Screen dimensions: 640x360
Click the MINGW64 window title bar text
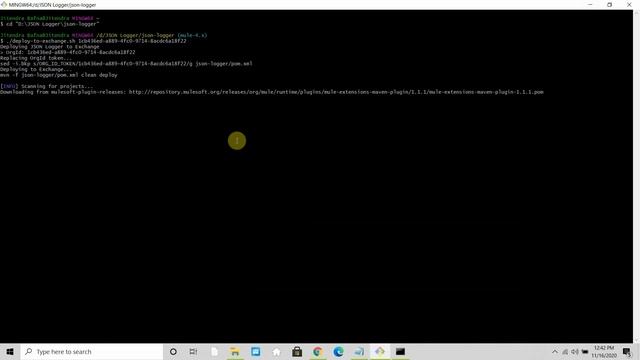[x=53, y=5]
